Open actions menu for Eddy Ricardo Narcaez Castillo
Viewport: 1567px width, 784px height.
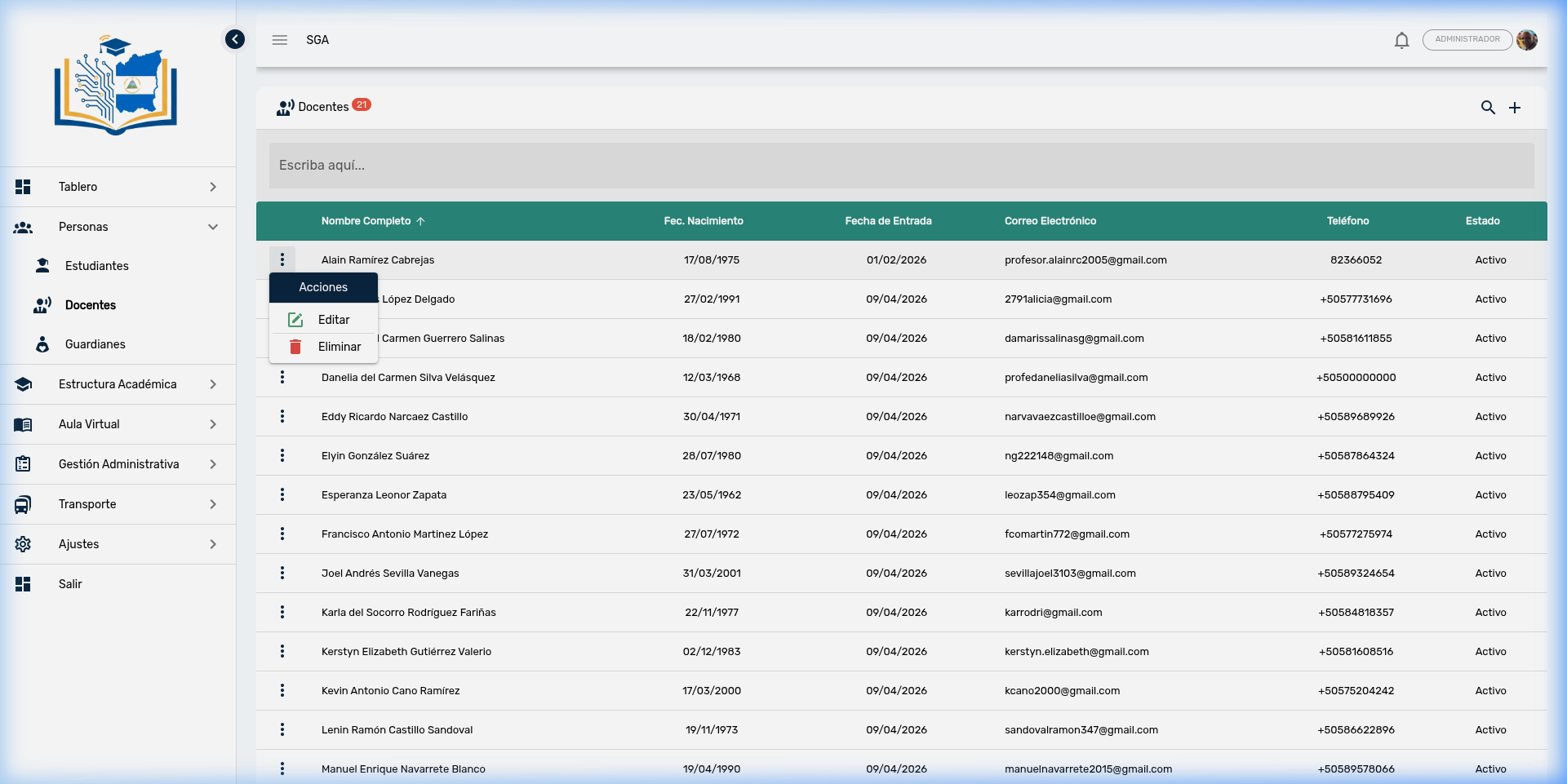[282, 416]
